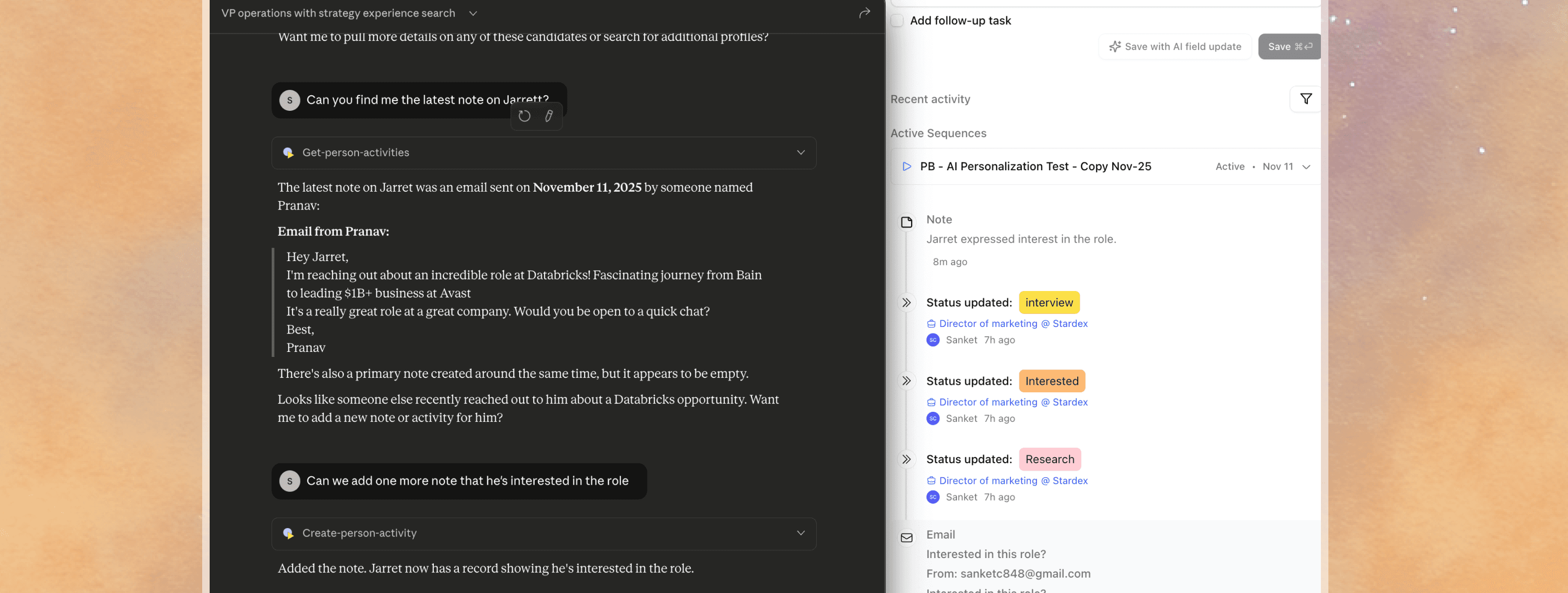Click the share arrow icon in chat header
1568x593 pixels.
[x=864, y=13]
